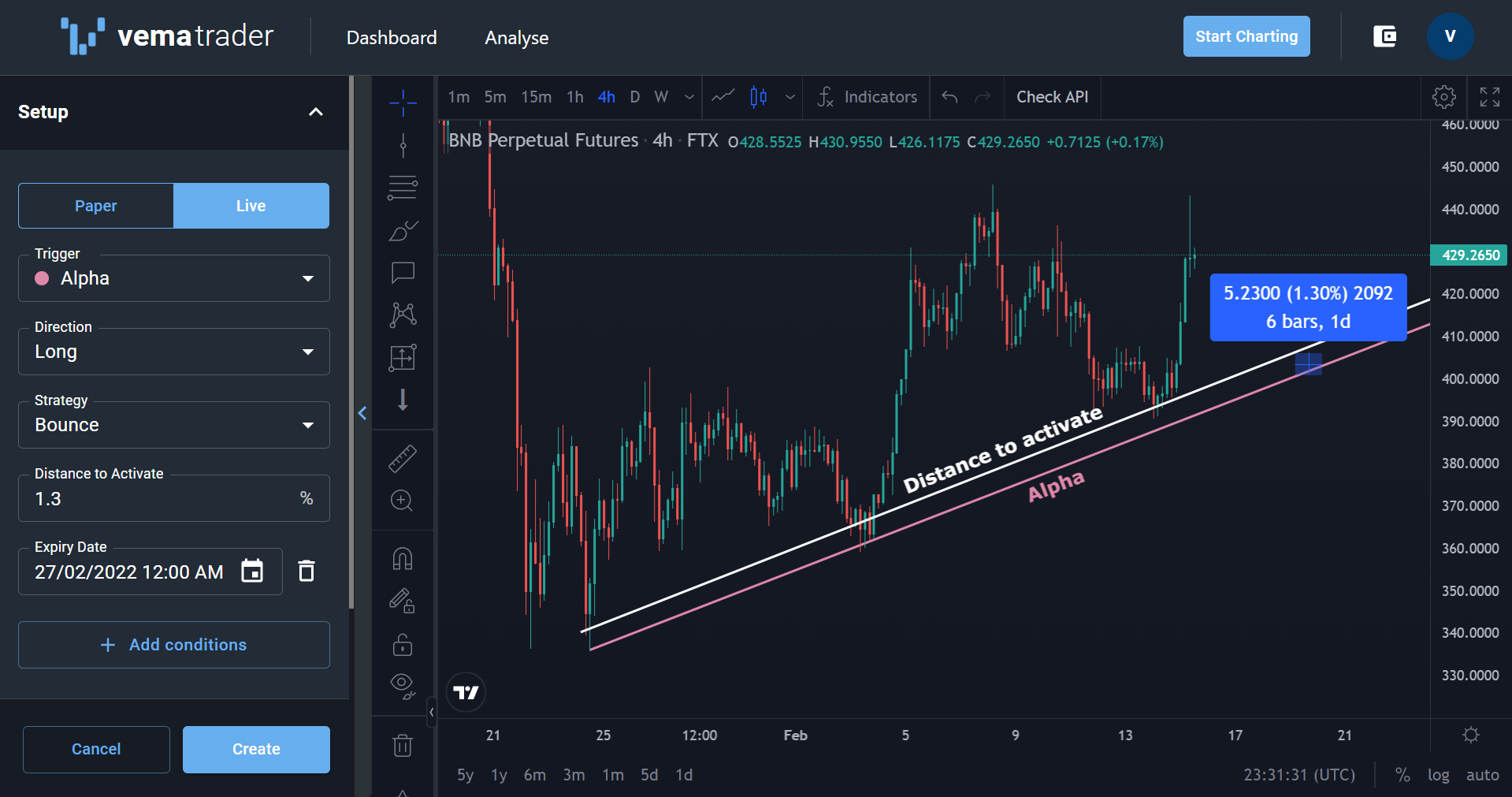
Task: Click the zoom in tool
Action: tap(403, 501)
